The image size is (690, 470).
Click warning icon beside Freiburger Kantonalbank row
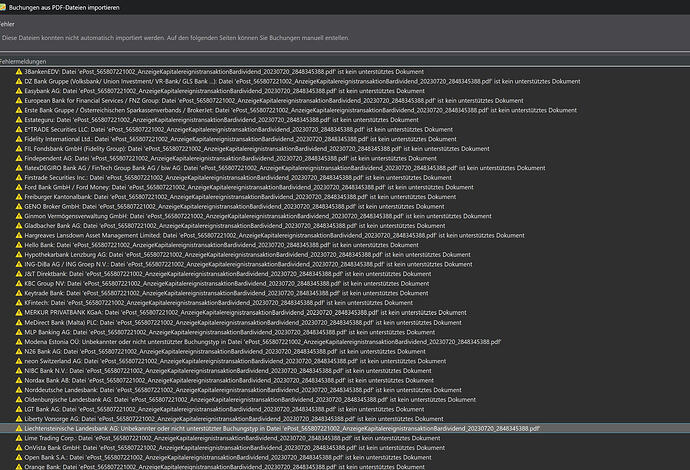pos(18,197)
